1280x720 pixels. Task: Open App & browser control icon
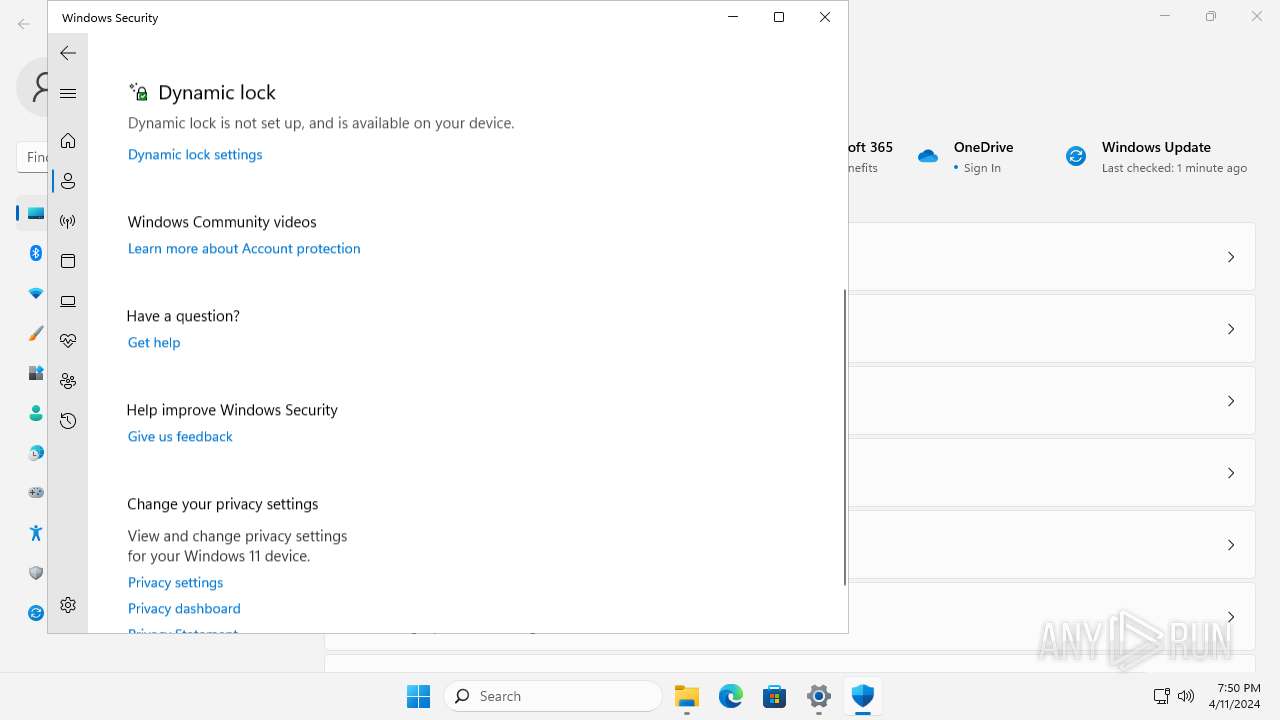(x=68, y=261)
